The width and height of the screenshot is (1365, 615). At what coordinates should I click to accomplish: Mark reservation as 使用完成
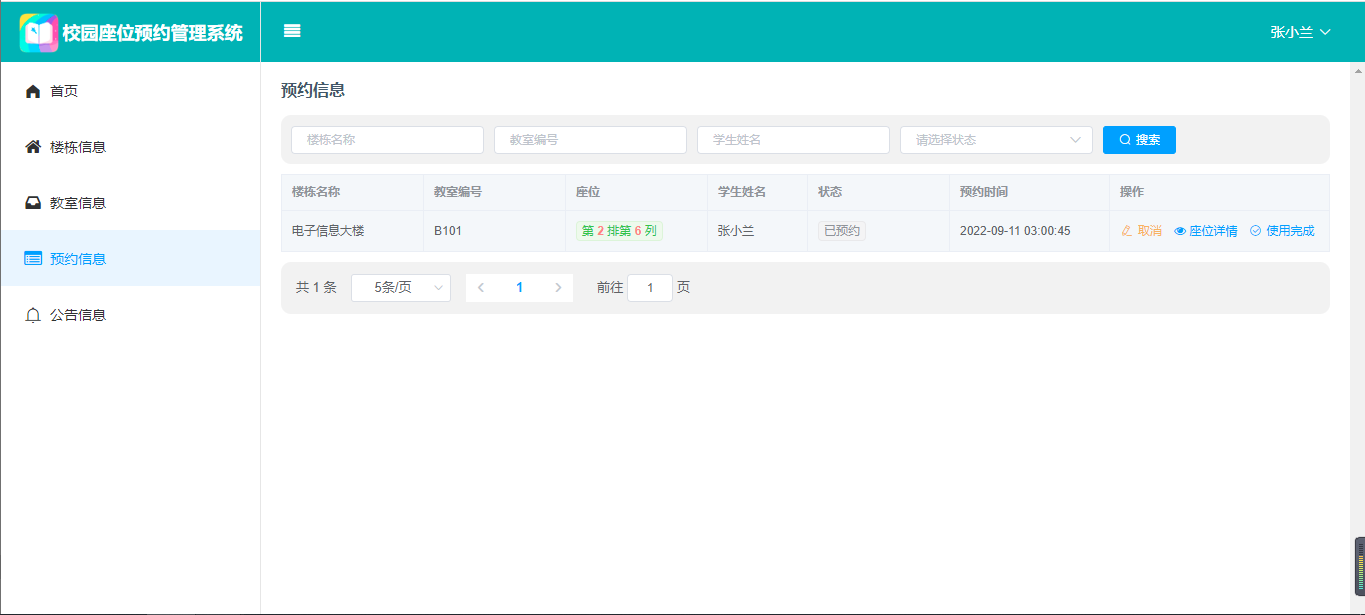pyautogui.click(x=1282, y=231)
